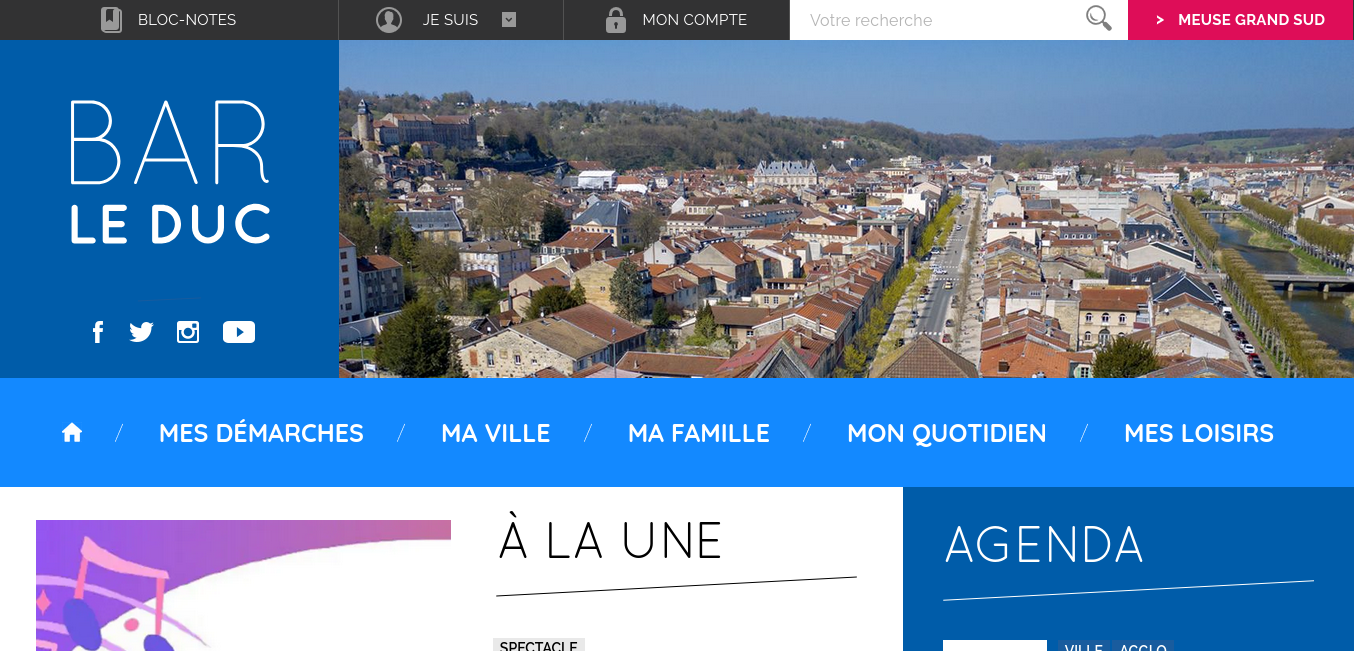This screenshot has height=651, width=1366.
Task: Click the notebook icon beside Bloc-notes
Action: [111, 20]
